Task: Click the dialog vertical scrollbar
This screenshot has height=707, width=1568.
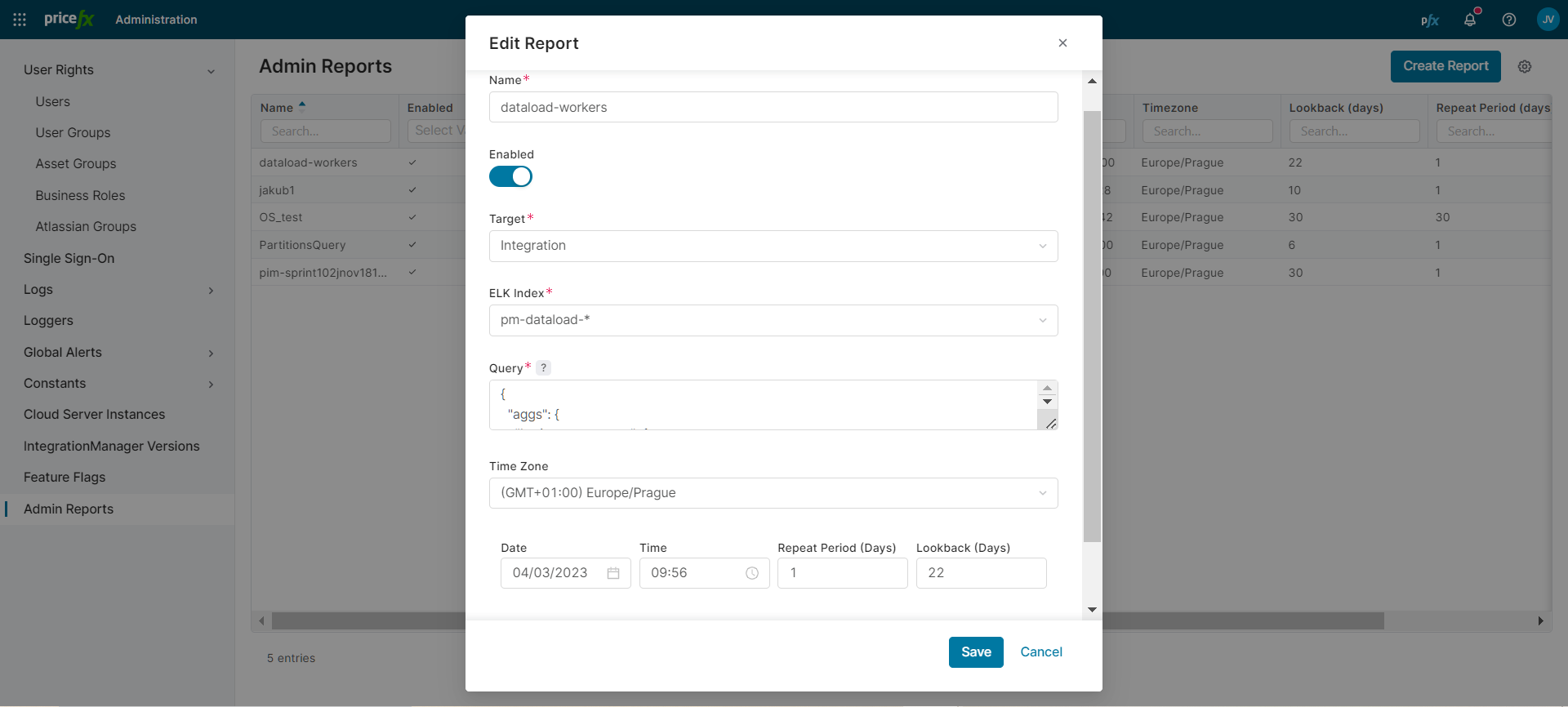Action: point(1092,327)
